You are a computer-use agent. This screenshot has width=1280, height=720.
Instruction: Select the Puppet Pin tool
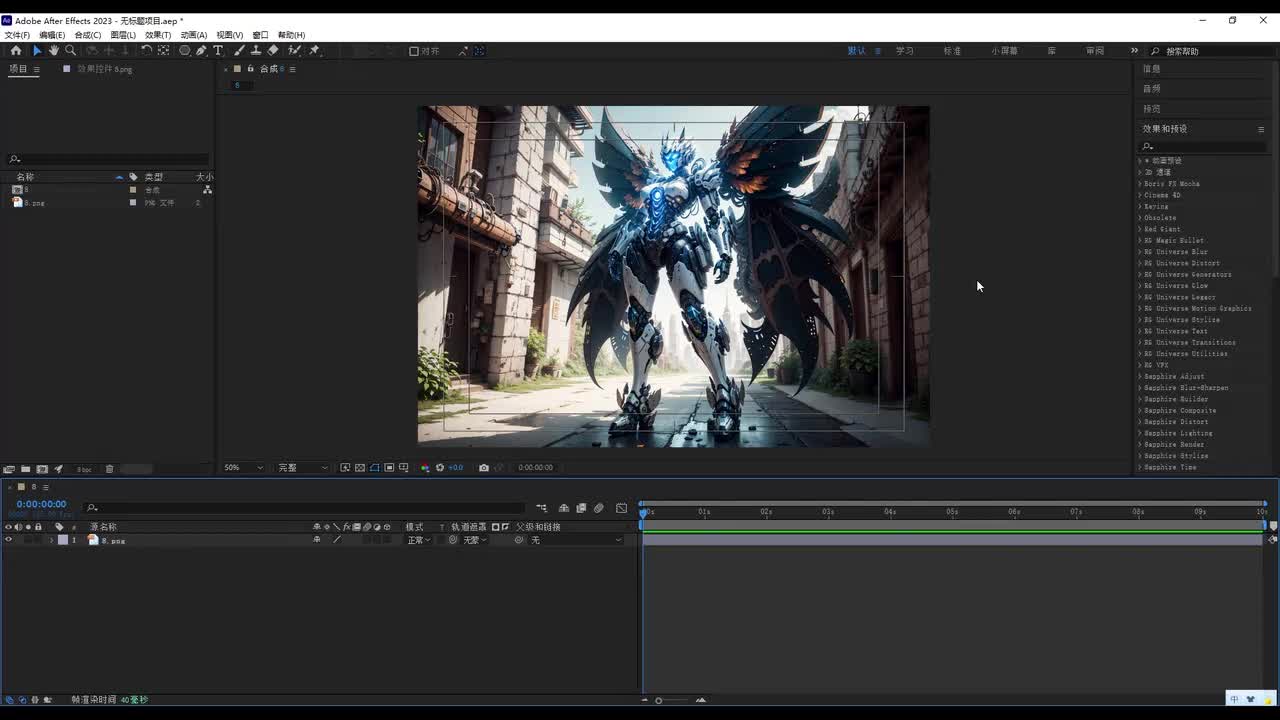pos(314,50)
